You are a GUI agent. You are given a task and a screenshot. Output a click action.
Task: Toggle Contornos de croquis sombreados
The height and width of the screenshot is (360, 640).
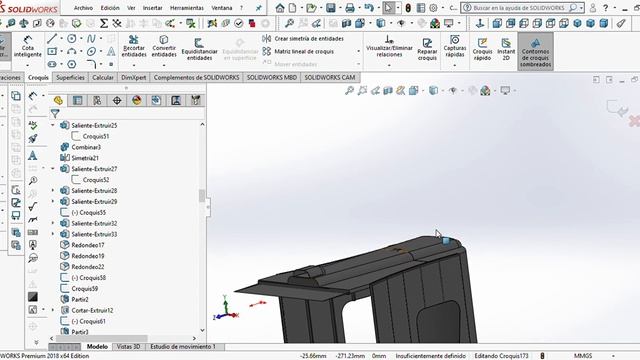tap(536, 52)
